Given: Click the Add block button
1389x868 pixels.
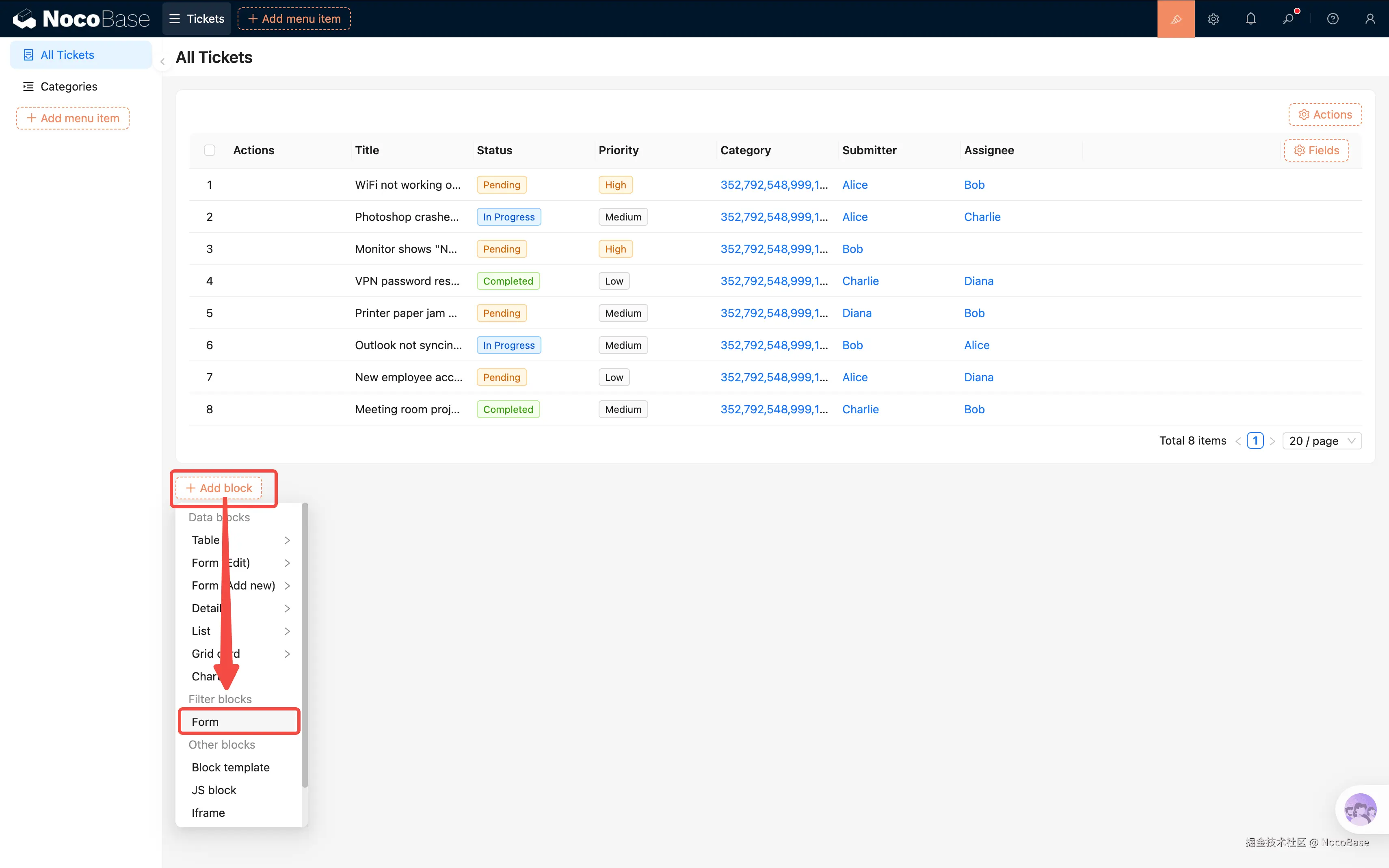Looking at the screenshot, I should (x=219, y=488).
